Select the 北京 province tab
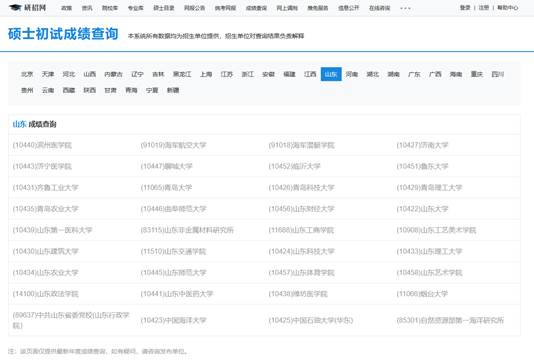The width and height of the screenshot is (534, 360). tap(27, 74)
